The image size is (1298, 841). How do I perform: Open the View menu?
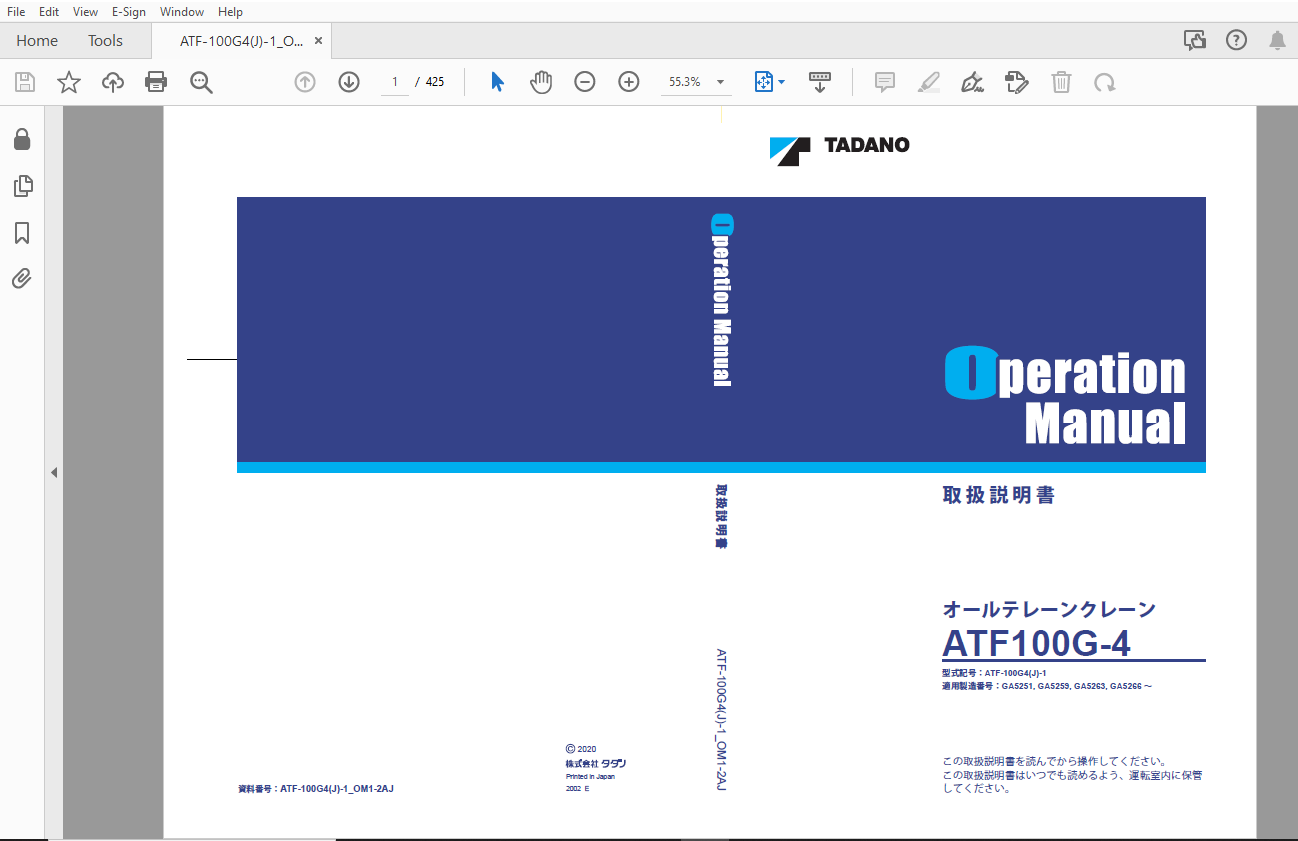coord(86,12)
